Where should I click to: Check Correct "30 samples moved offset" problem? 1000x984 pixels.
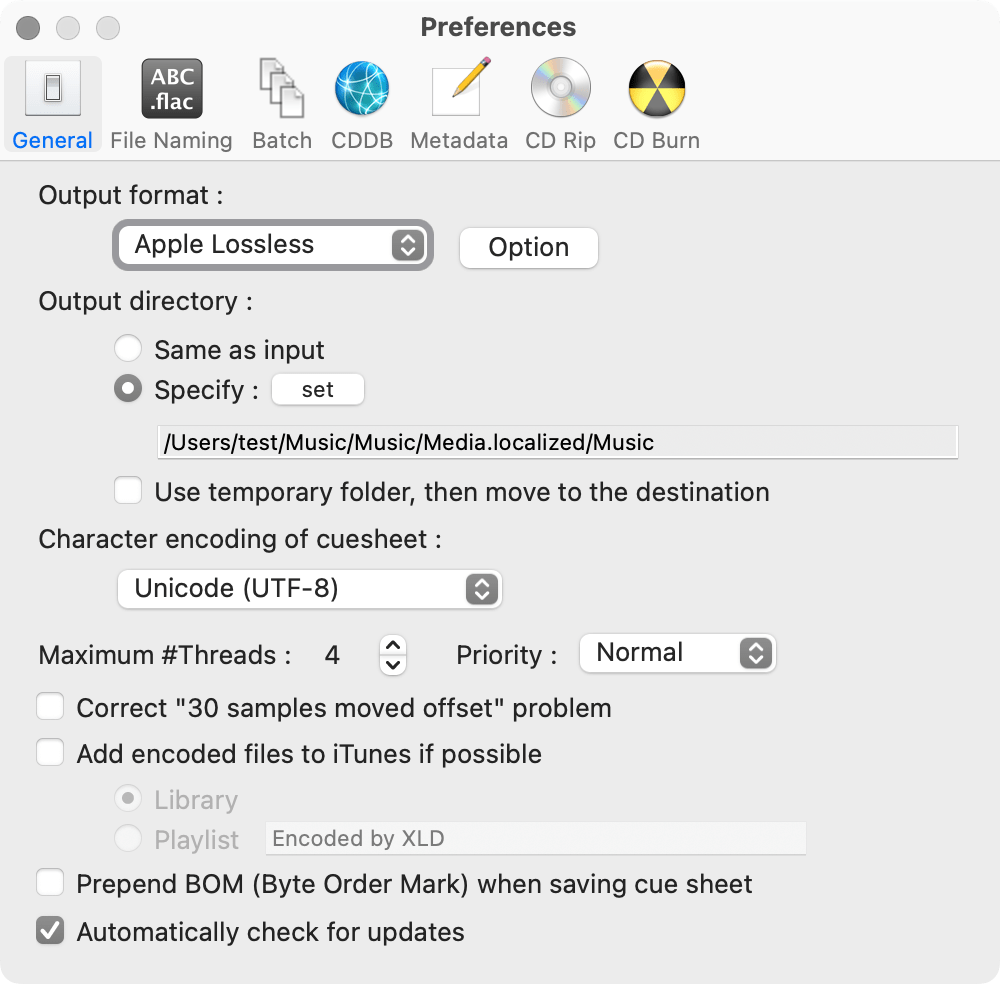pos(50,708)
